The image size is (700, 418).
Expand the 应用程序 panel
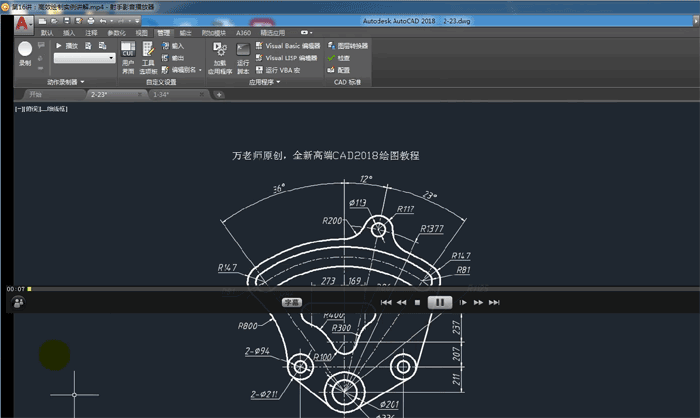(x=264, y=82)
